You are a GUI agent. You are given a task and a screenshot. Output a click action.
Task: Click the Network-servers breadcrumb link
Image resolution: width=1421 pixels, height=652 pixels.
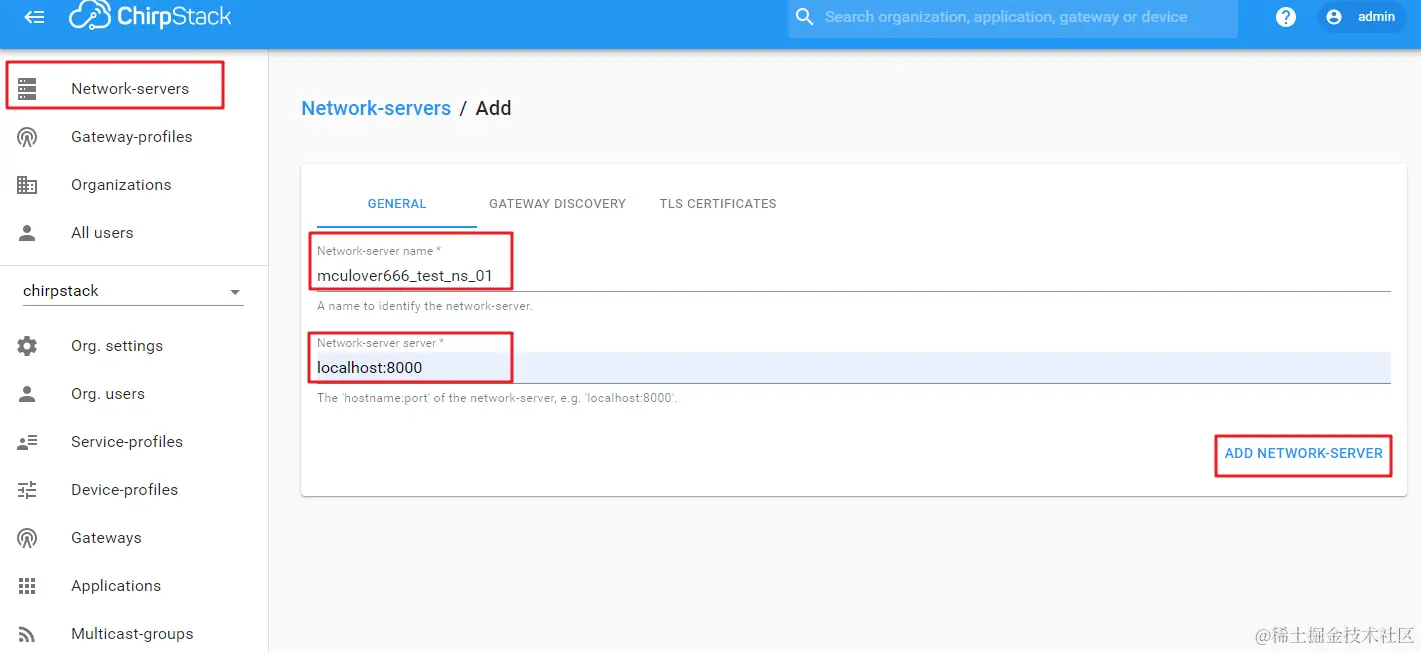click(376, 108)
